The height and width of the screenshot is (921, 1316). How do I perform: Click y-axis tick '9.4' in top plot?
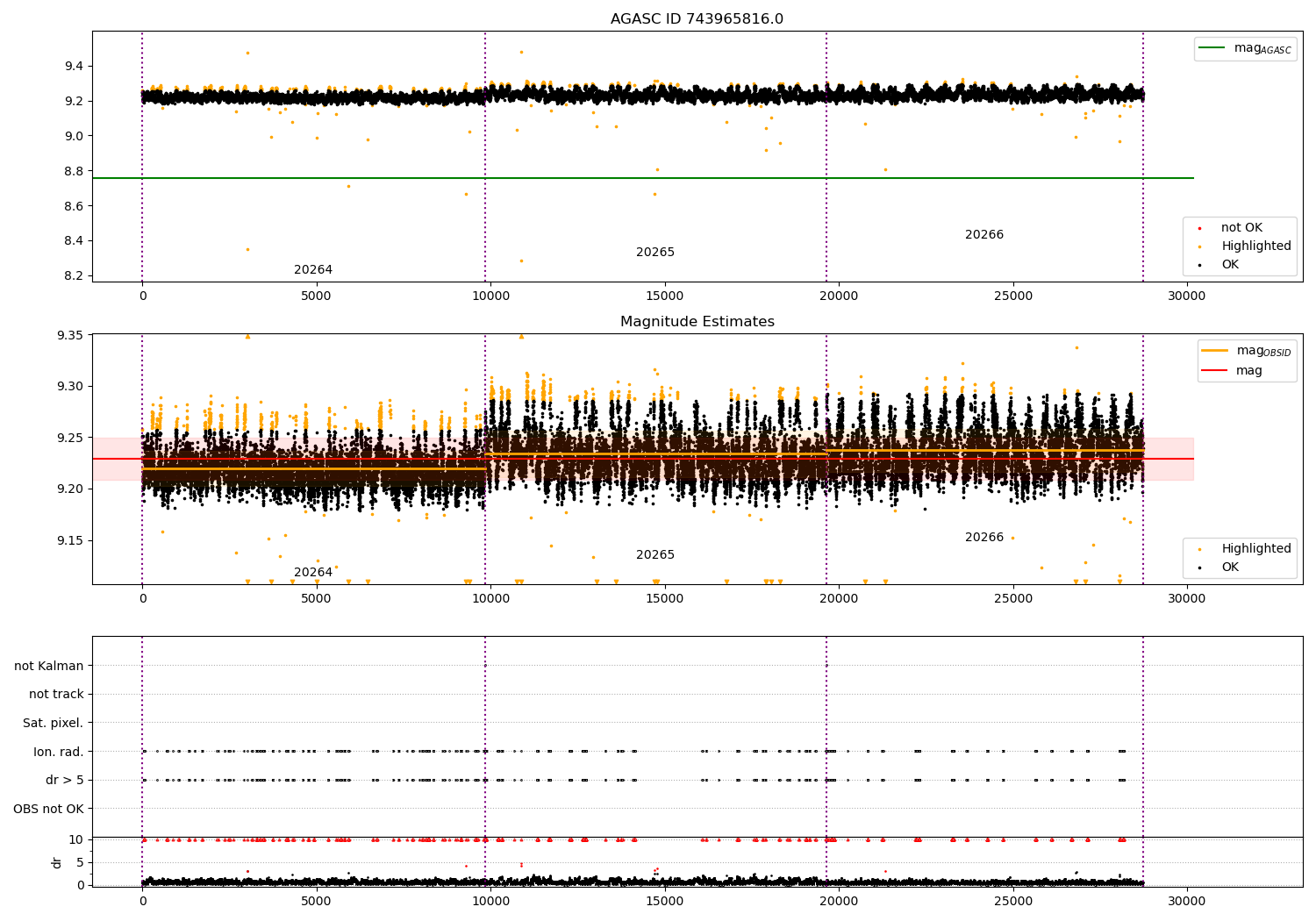pyautogui.click(x=74, y=67)
